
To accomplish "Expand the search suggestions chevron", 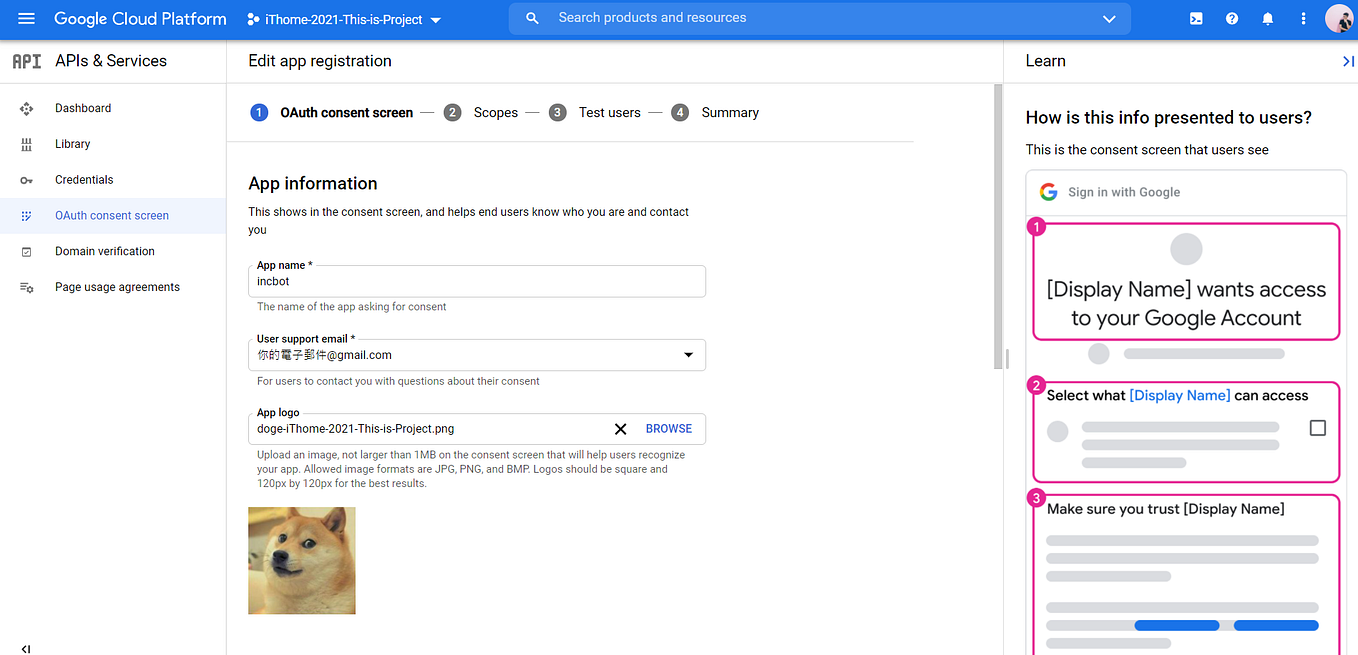I will click(x=1108, y=18).
